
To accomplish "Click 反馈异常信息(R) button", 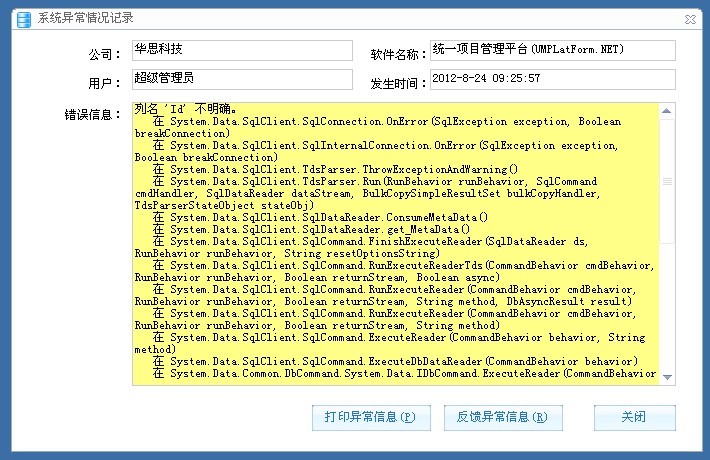I will coord(503,417).
